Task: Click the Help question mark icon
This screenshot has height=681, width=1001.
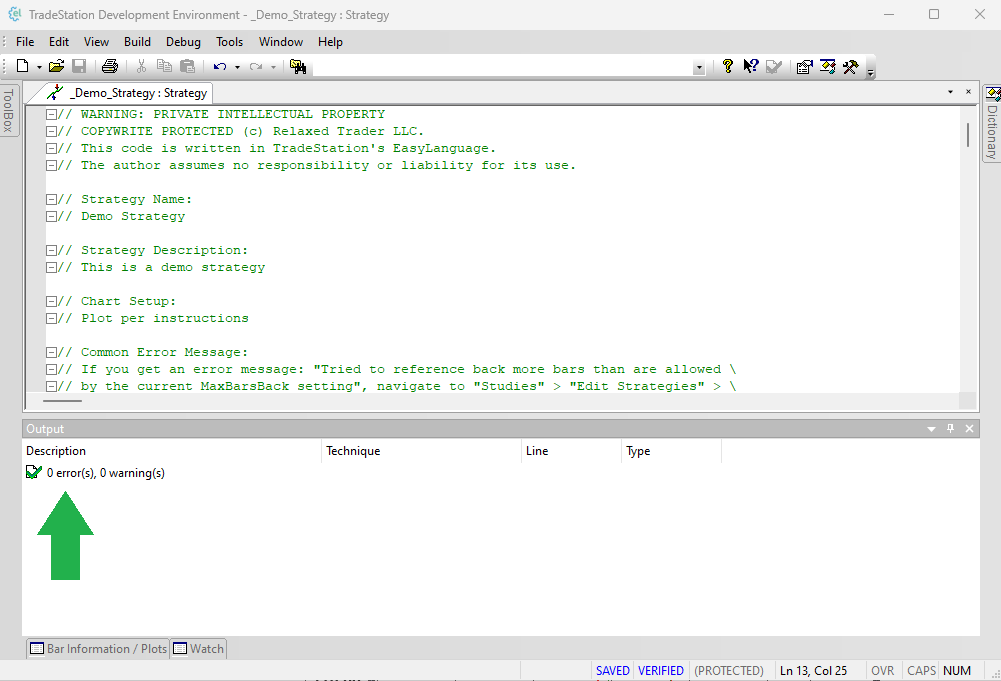Action: click(728, 66)
